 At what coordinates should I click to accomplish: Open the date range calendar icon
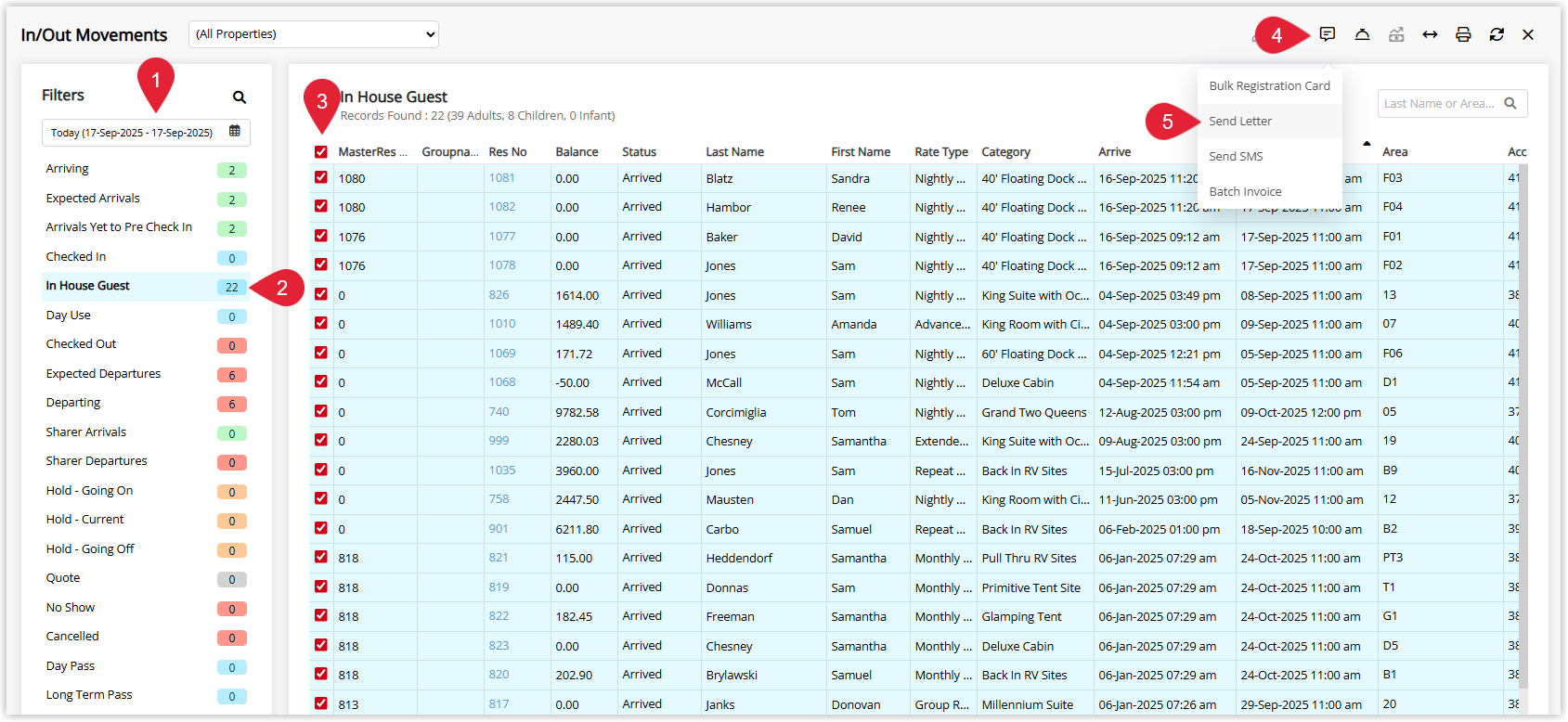[235, 132]
